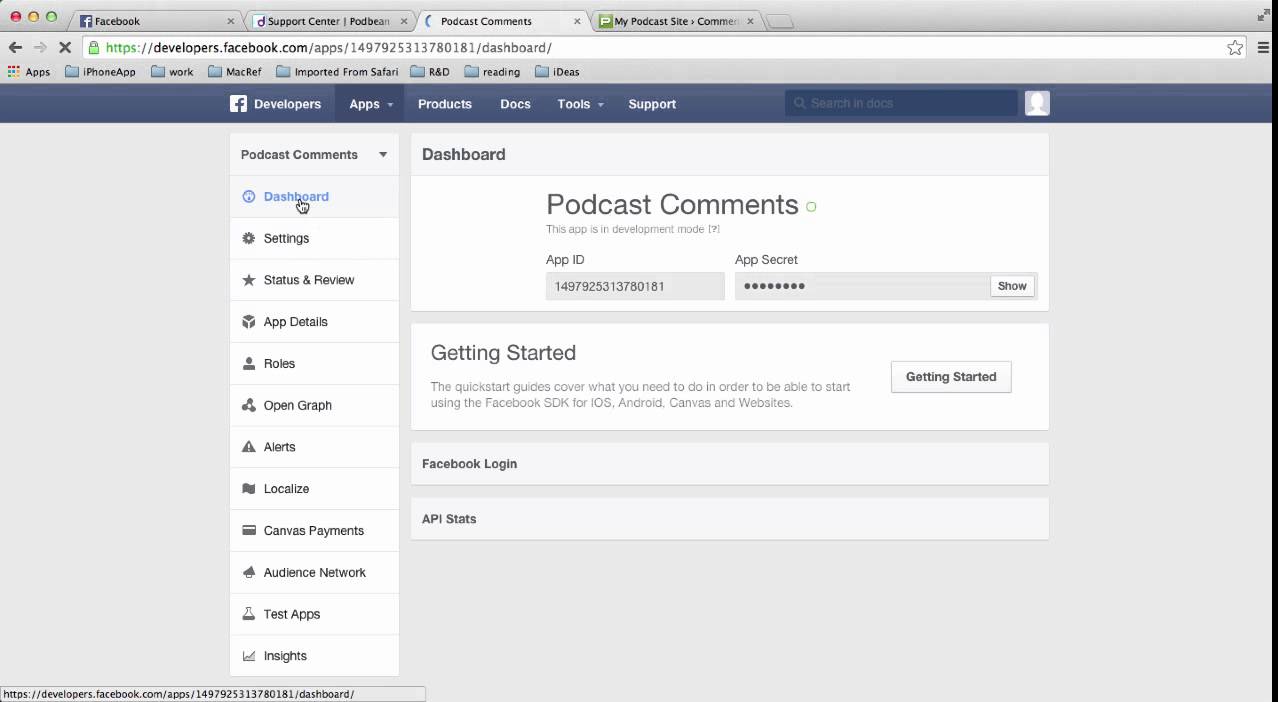1278x702 pixels.
Task: Open the R&D bookmarks folder
Action: tap(430, 72)
